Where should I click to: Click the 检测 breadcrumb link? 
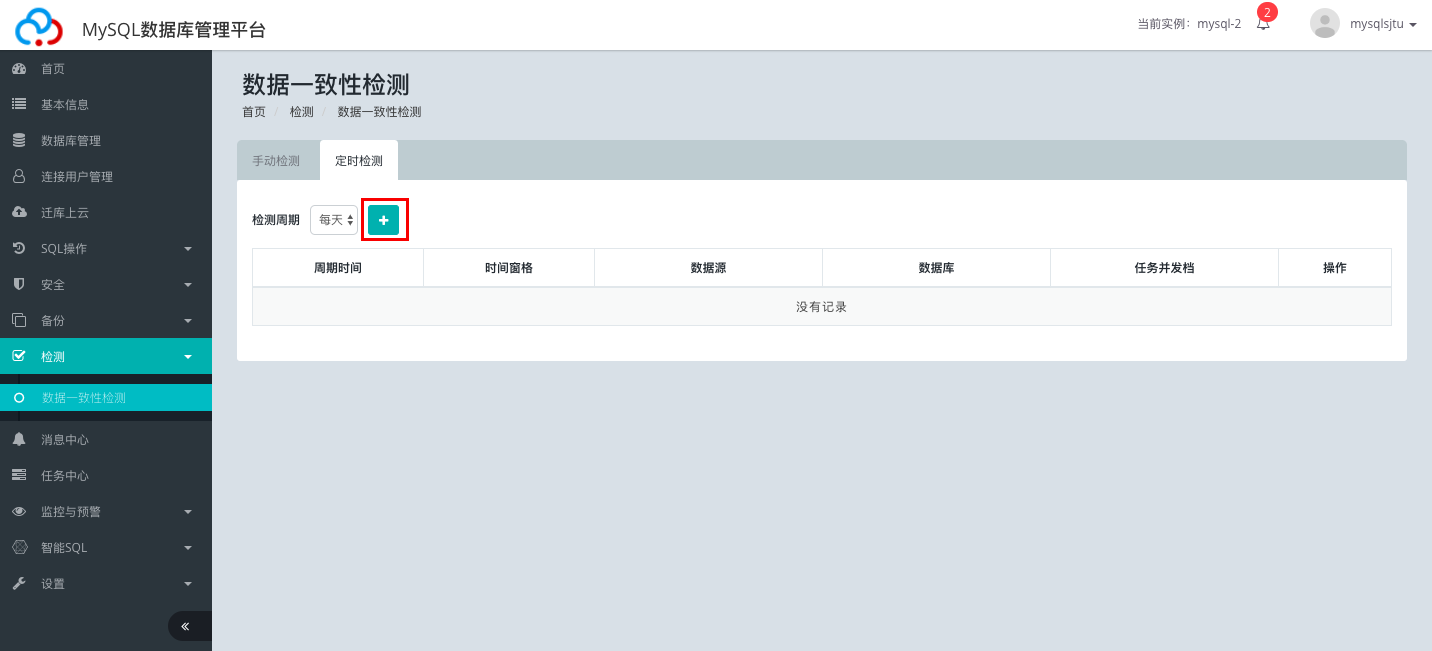click(x=302, y=112)
